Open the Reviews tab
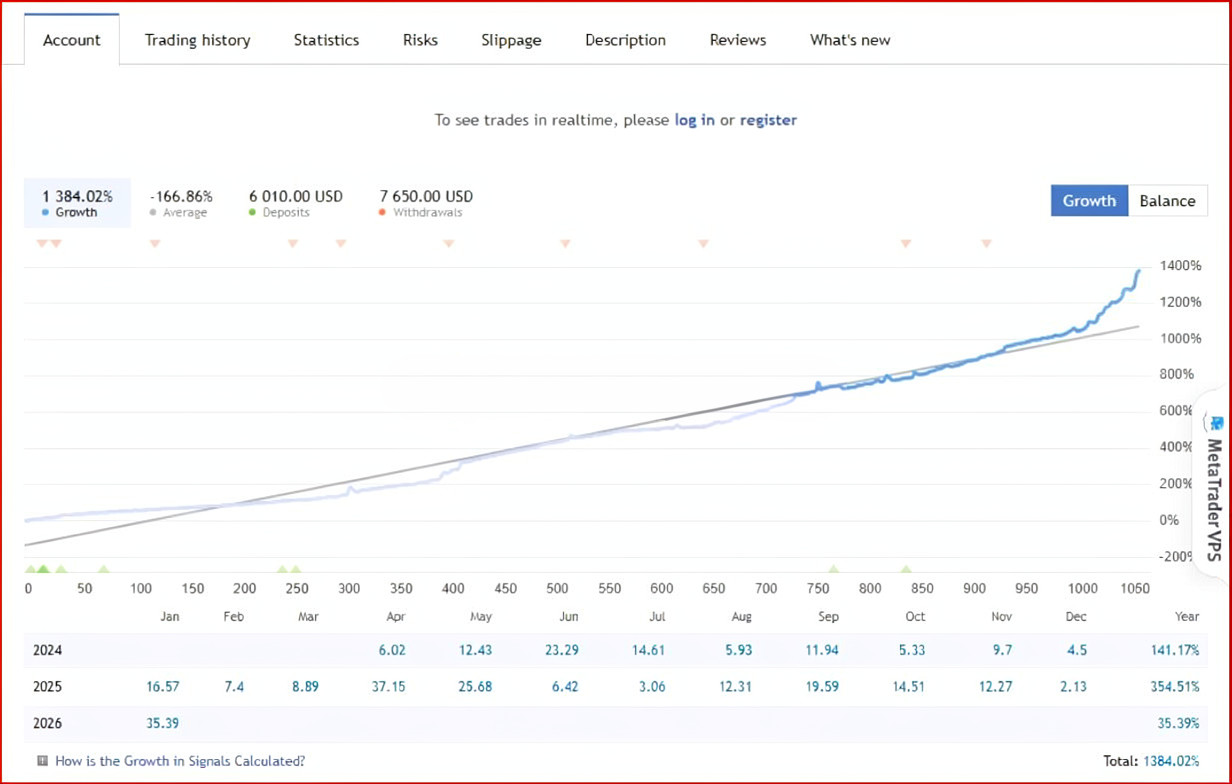1232x784 pixels. coord(738,40)
